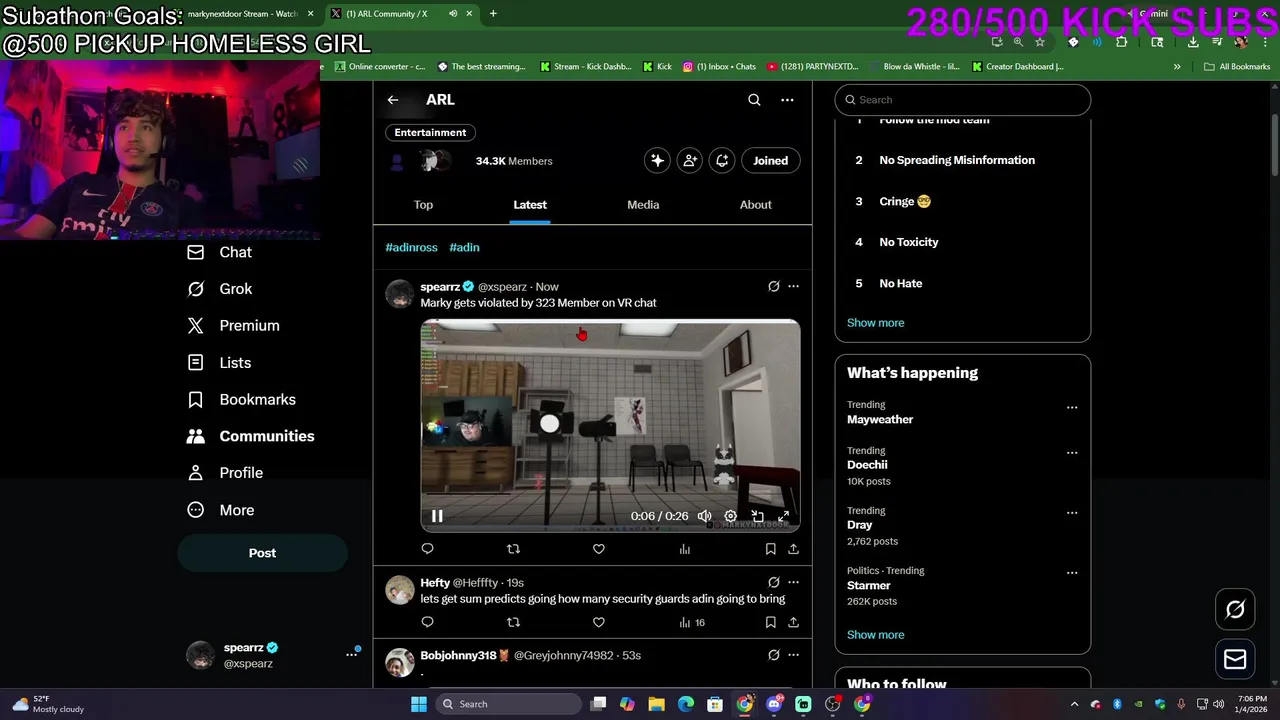Open the floating Grok button
The height and width of the screenshot is (720, 1280).
point(1235,609)
